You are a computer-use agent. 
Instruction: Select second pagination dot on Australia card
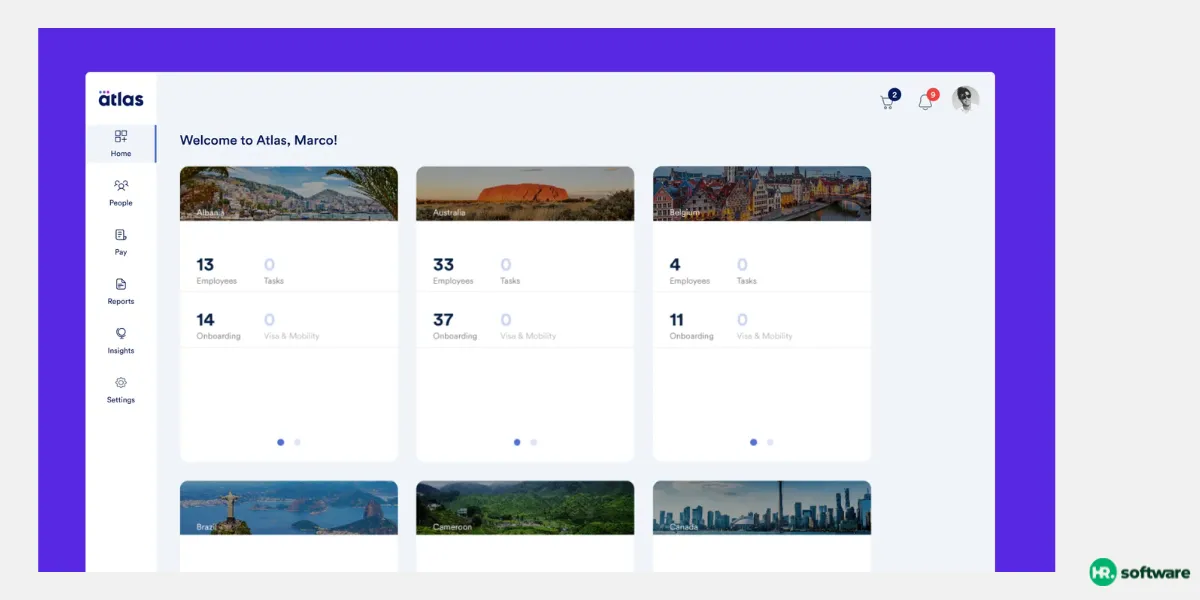(x=534, y=442)
